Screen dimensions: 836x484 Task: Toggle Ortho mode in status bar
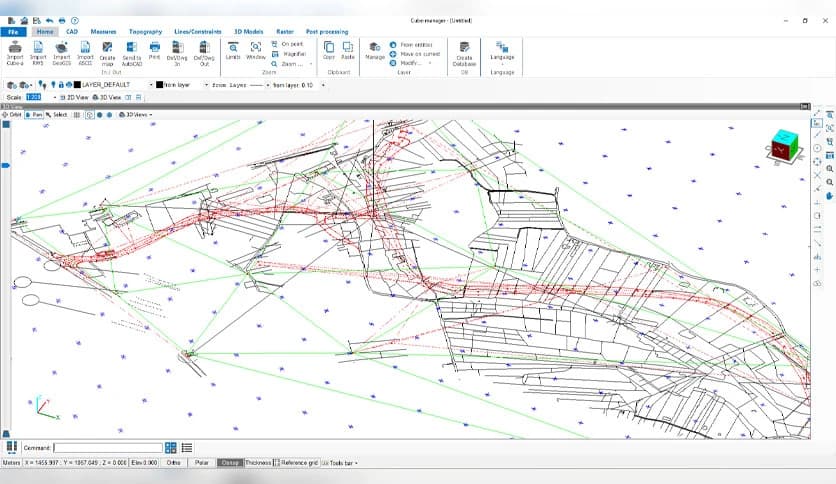pos(173,463)
